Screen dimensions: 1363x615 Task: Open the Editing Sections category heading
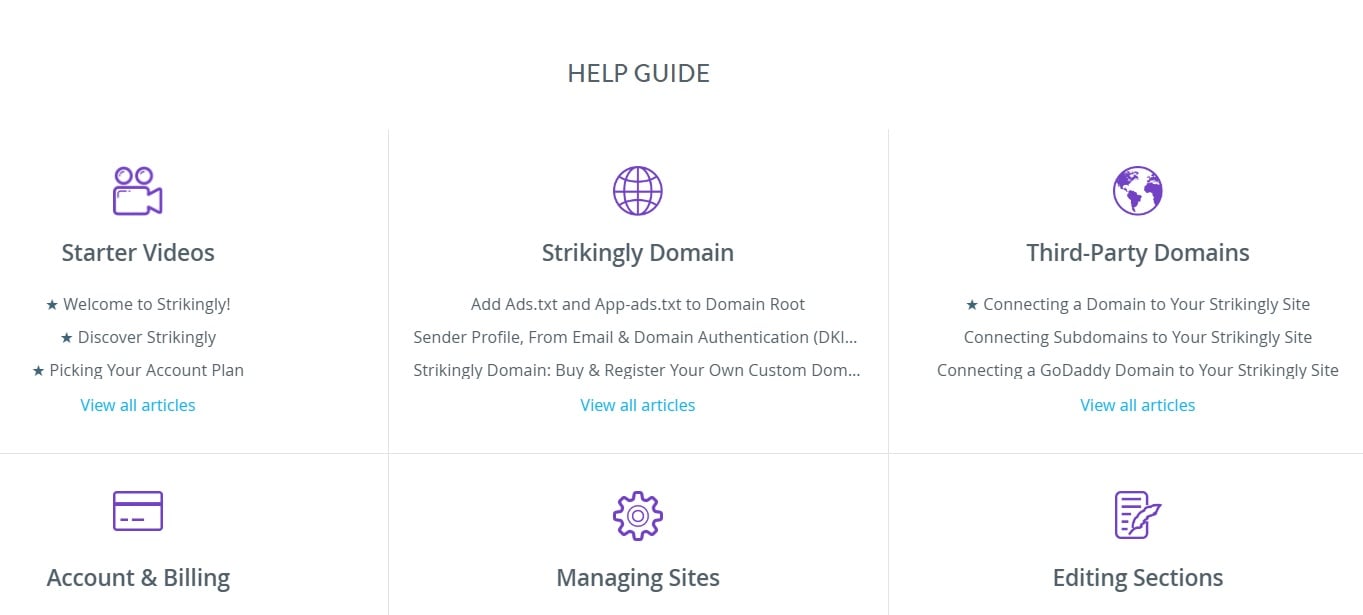pyautogui.click(x=1138, y=578)
